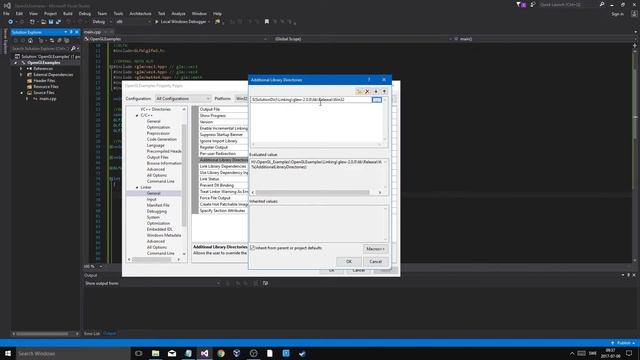The height and width of the screenshot is (360, 640).
Task: Click OK in Additional Library Directories dialog
Action: pyautogui.click(x=349, y=262)
